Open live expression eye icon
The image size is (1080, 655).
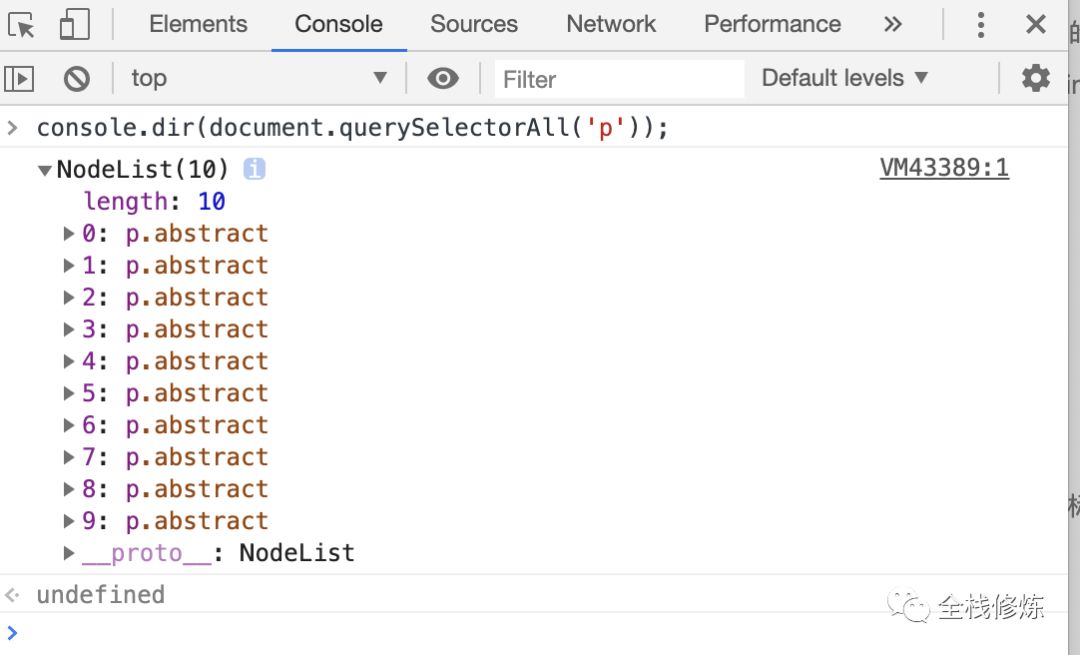pyautogui.click(x=443, y=78)
